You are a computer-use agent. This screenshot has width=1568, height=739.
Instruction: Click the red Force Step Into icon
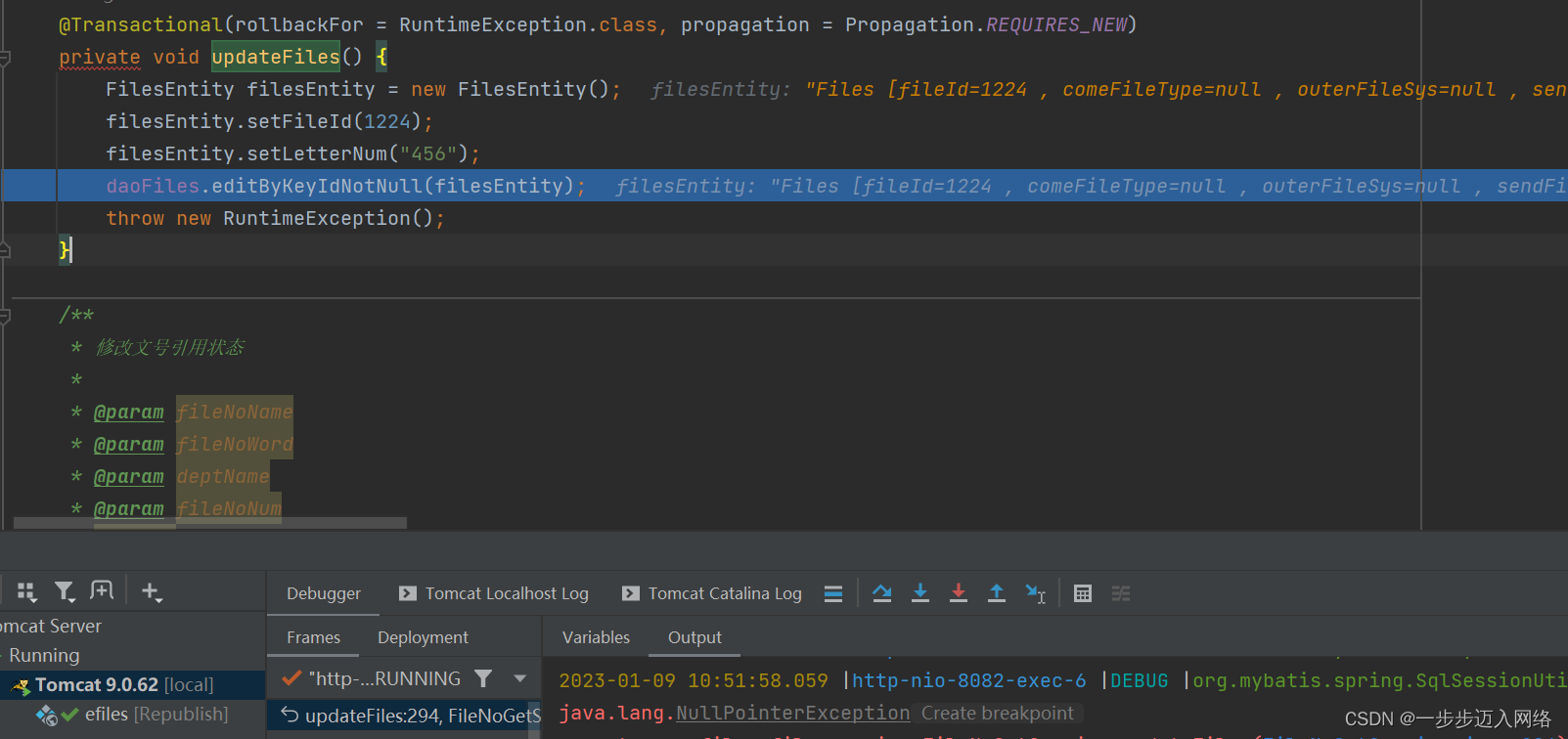(x=959, y=593)
